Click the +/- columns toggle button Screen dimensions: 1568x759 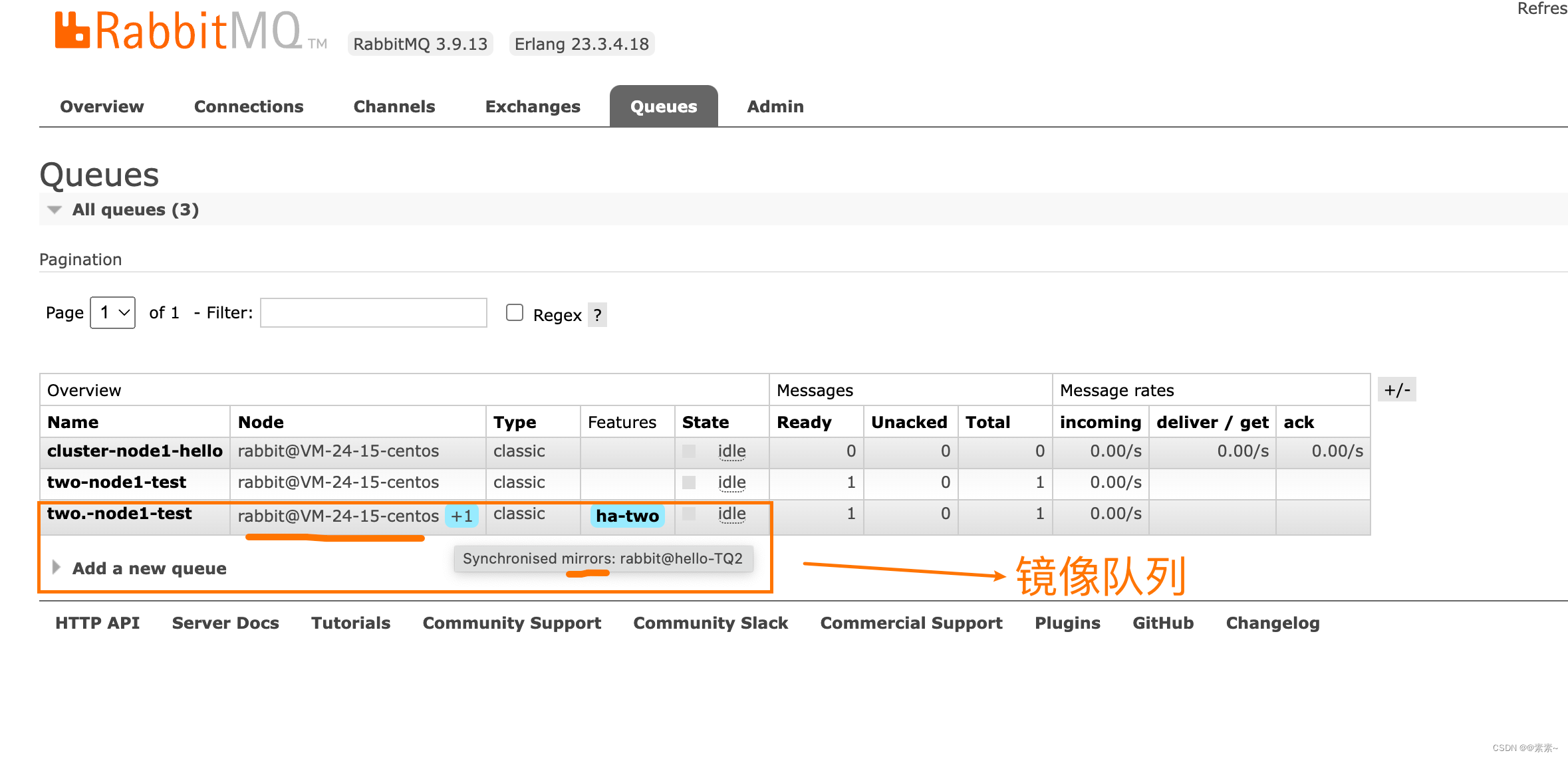coord(1396,390)
